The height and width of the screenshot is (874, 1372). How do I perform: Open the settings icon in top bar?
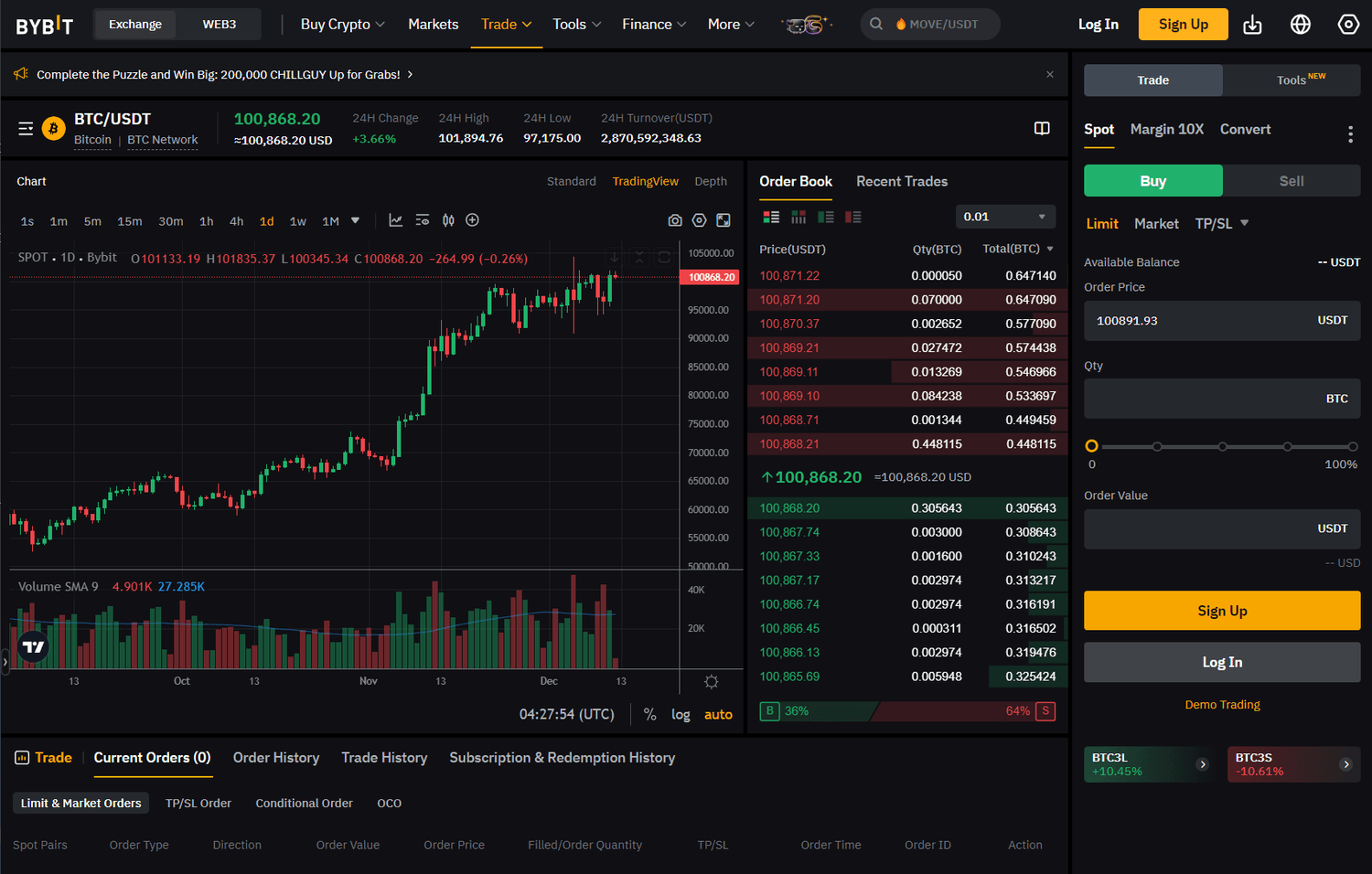click(x=1348, y=25)
